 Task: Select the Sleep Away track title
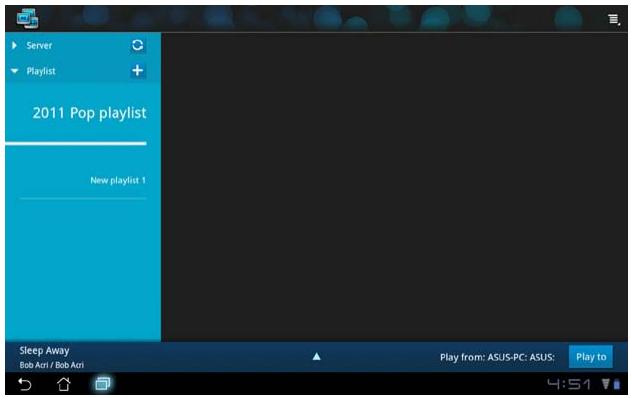point(44,351)
